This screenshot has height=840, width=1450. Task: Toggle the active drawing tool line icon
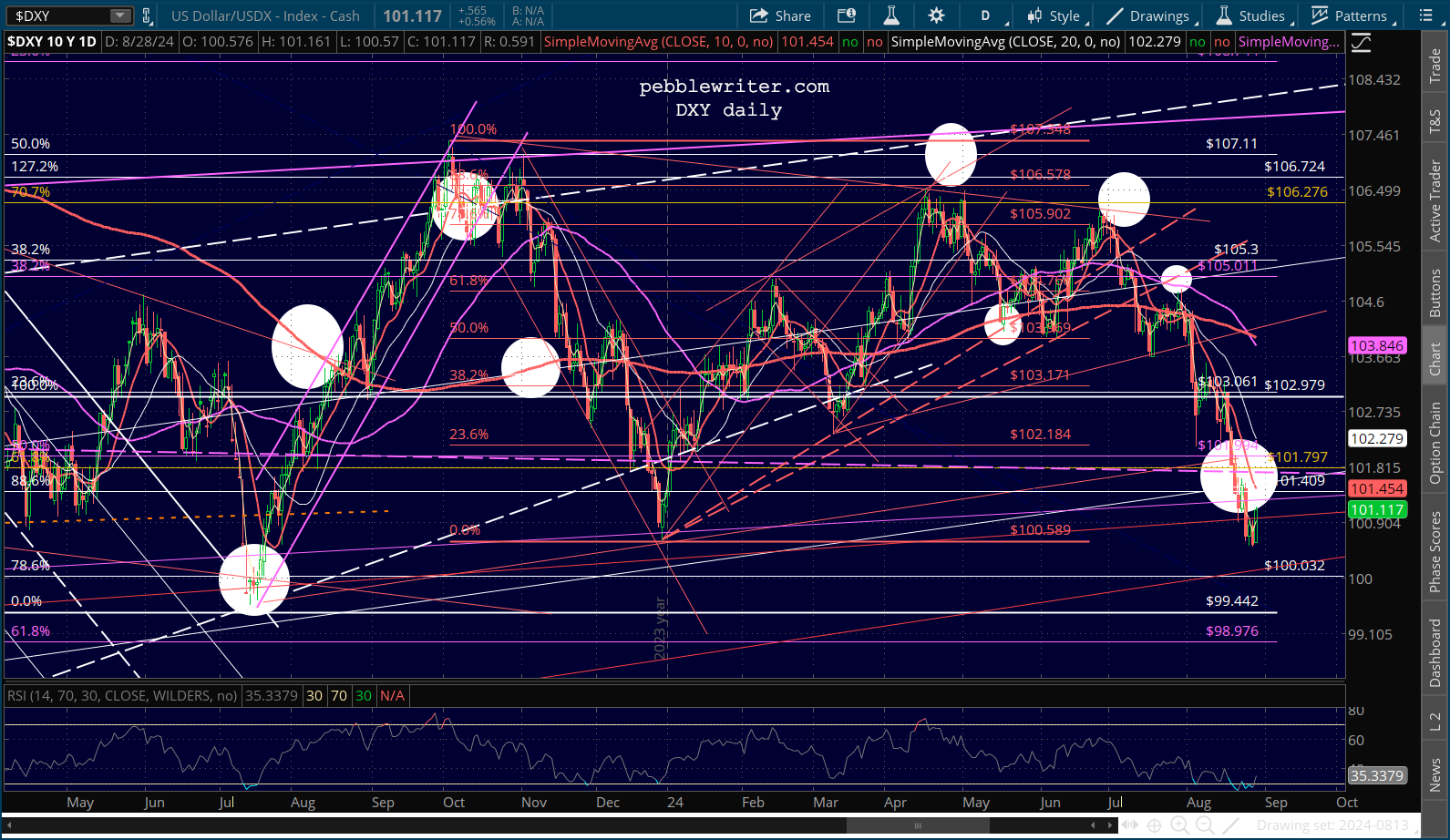(x=1230, y=825)
